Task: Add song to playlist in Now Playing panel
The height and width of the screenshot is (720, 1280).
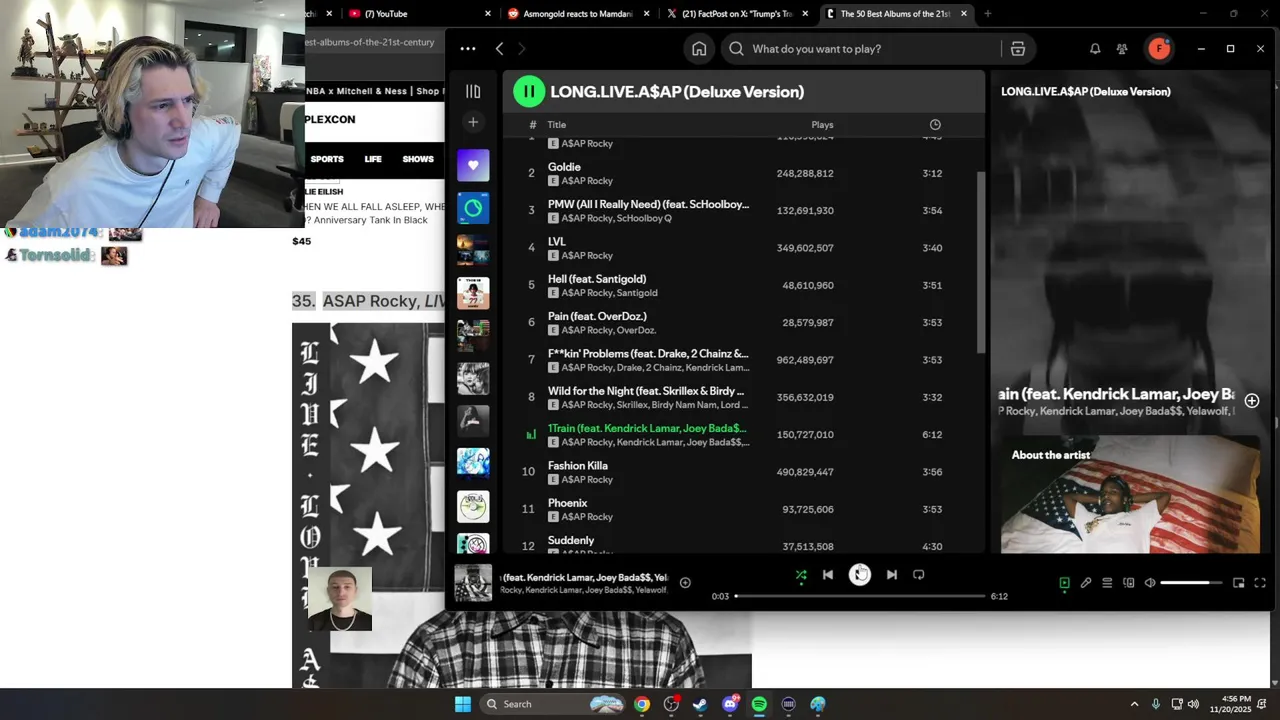Action: tap(1251, 401)
